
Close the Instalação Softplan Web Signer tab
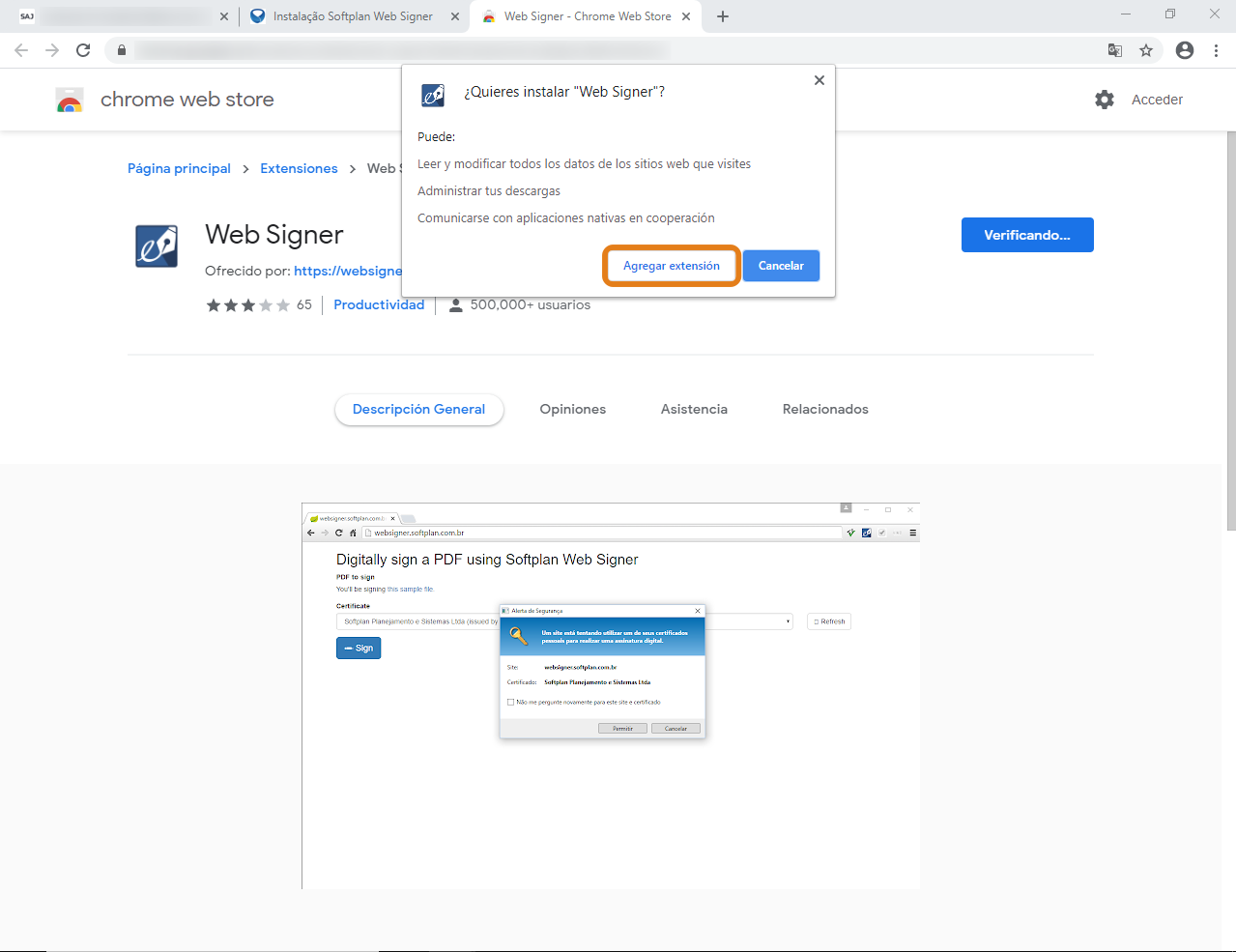[x=455, y=16]
